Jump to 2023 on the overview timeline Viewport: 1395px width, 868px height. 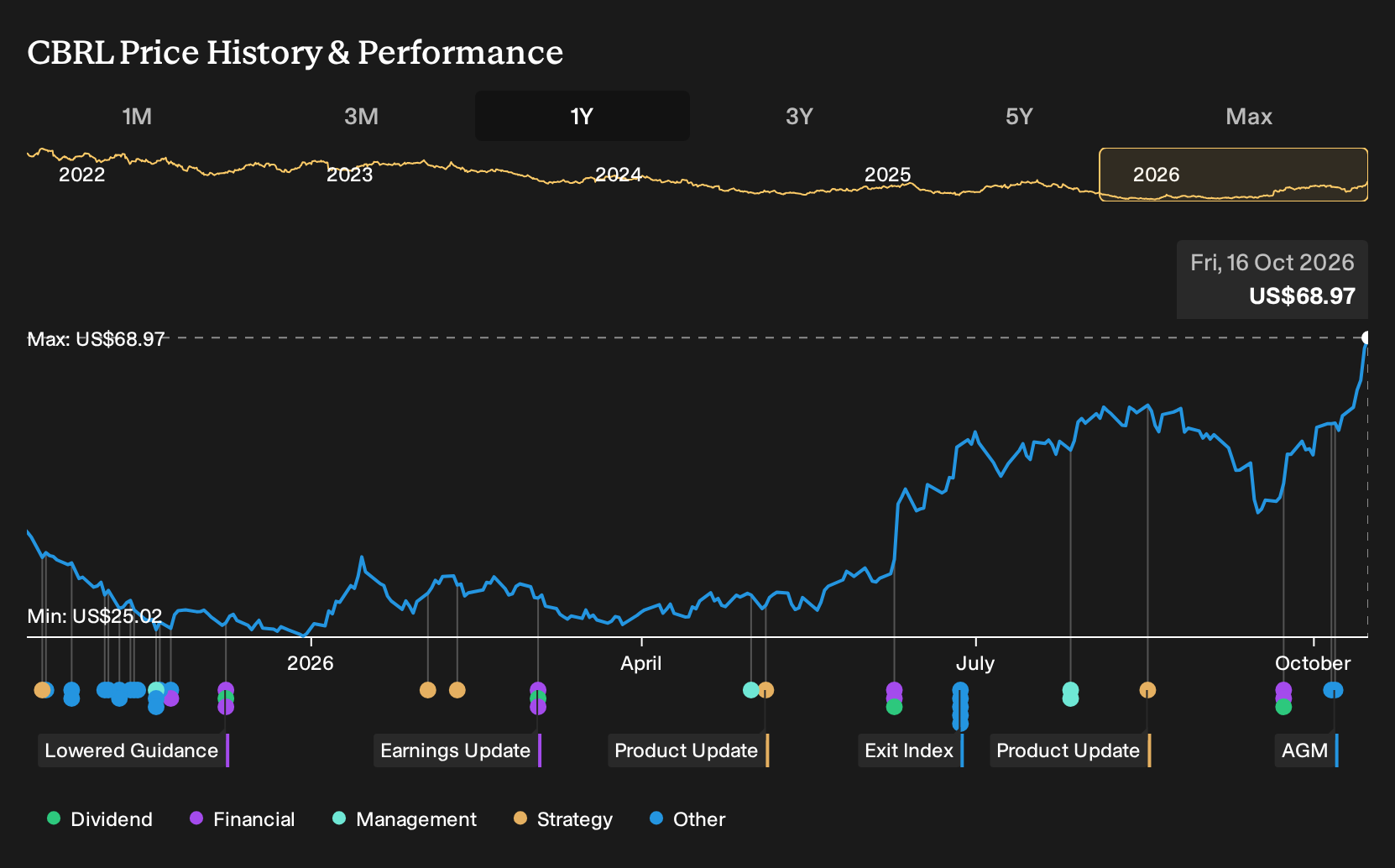[x=349, y=175]
